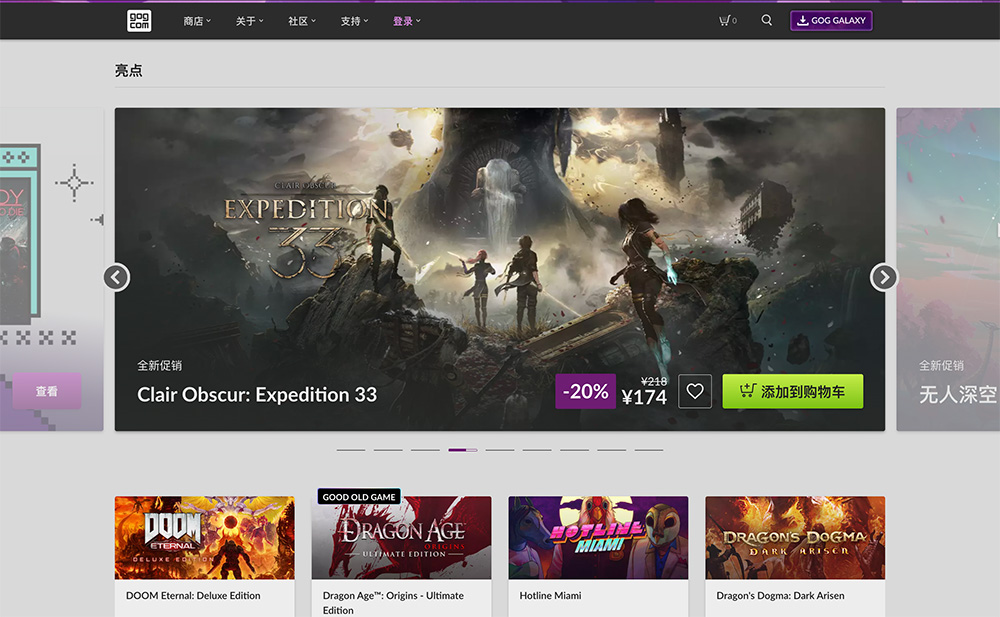Expand the 关于 about dropdown
Screen dimensions: 1000x617
pyautogui.click(x=249, y=21)
